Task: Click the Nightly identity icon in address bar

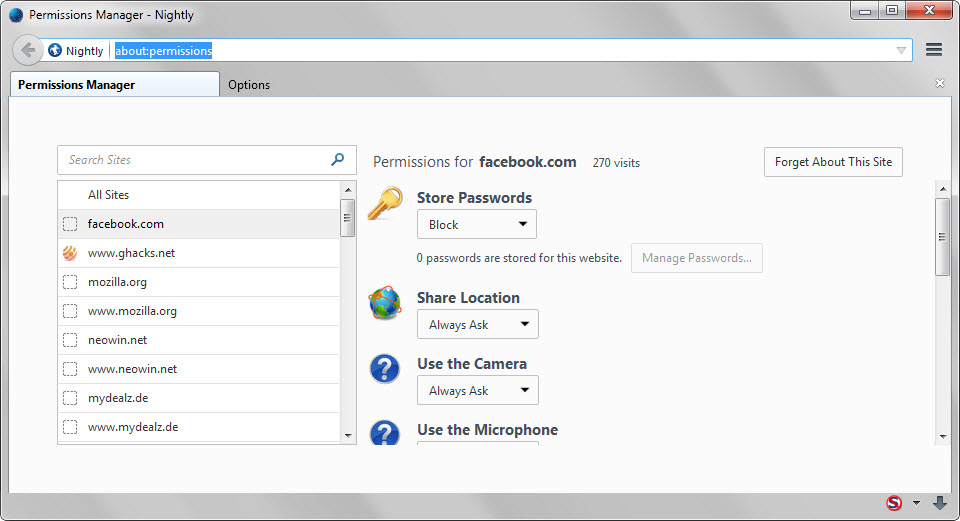Action: pyautogui.click(x=55, y=50)
